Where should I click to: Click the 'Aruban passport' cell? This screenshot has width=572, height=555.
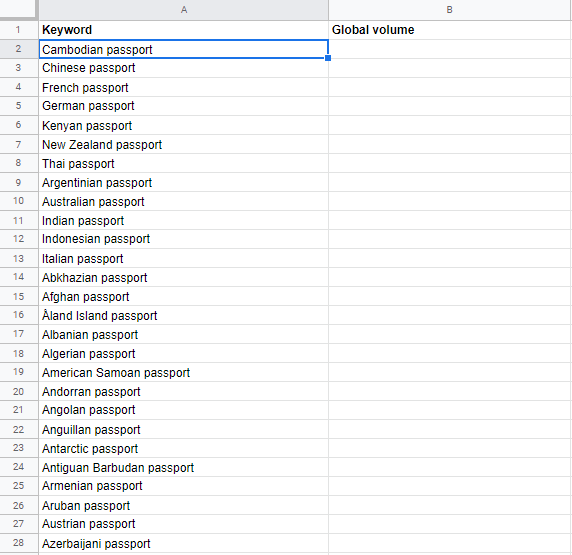click(x=183, y=505)
